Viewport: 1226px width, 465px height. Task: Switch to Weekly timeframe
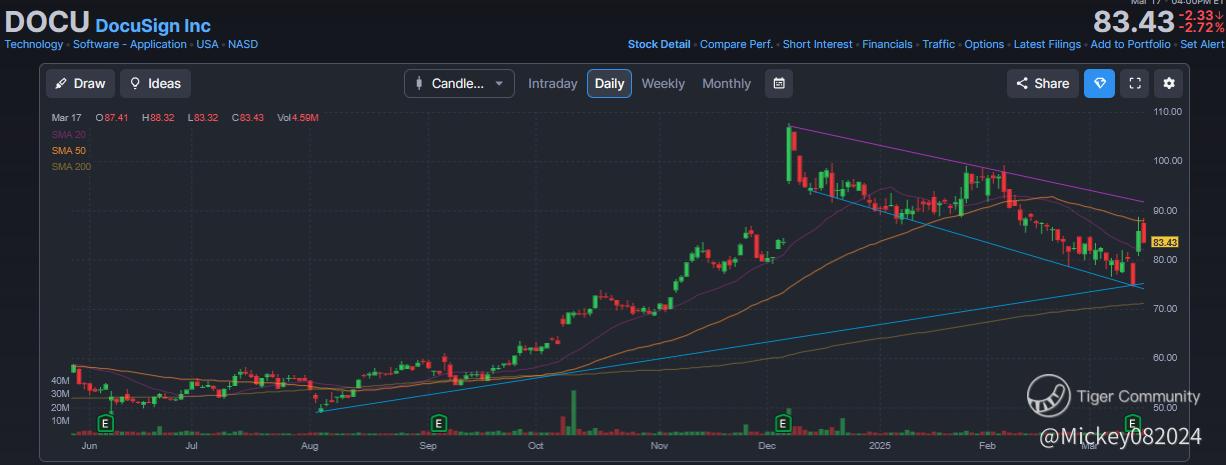(x=663, y=83)
